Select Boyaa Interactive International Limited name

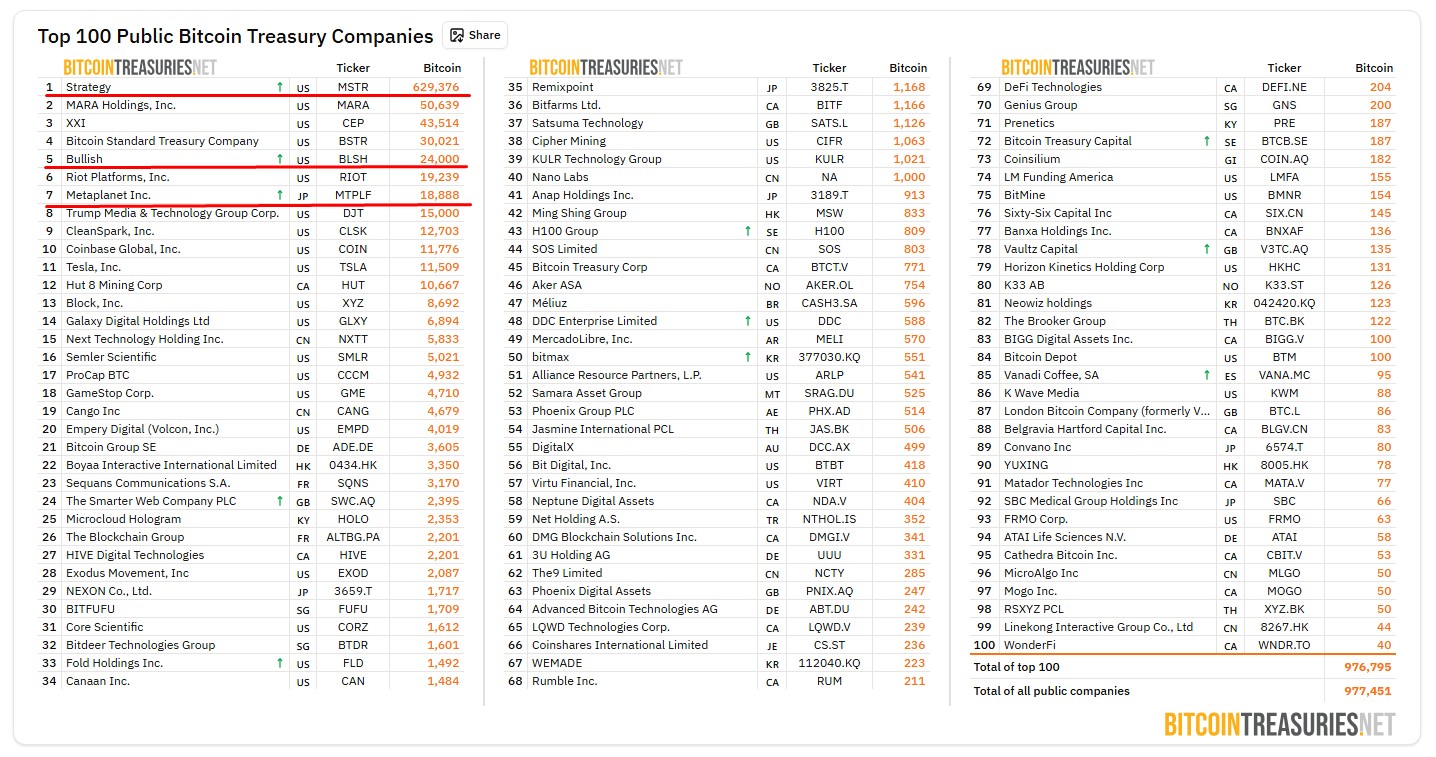[x=171, y=465]
